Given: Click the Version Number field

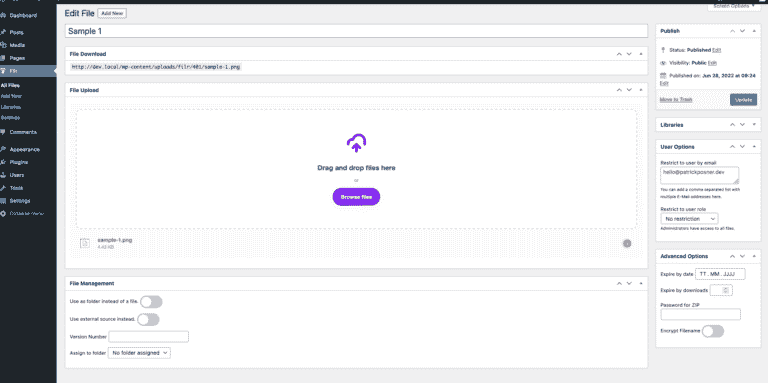Looking at the screenshot, I should [149, 336].
